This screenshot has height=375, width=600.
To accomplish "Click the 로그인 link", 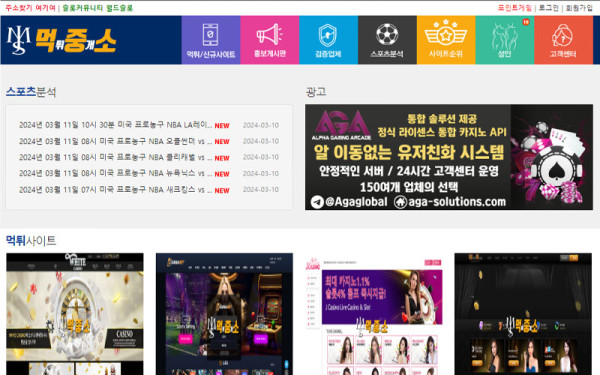I will [549, 8].
